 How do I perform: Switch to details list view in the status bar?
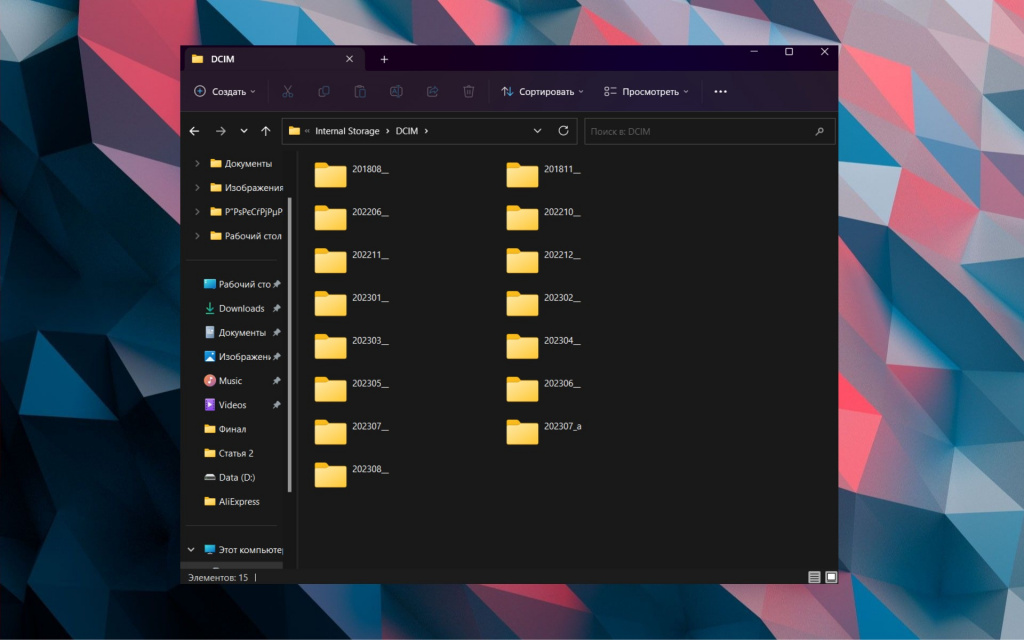click(x=814, y=577)
